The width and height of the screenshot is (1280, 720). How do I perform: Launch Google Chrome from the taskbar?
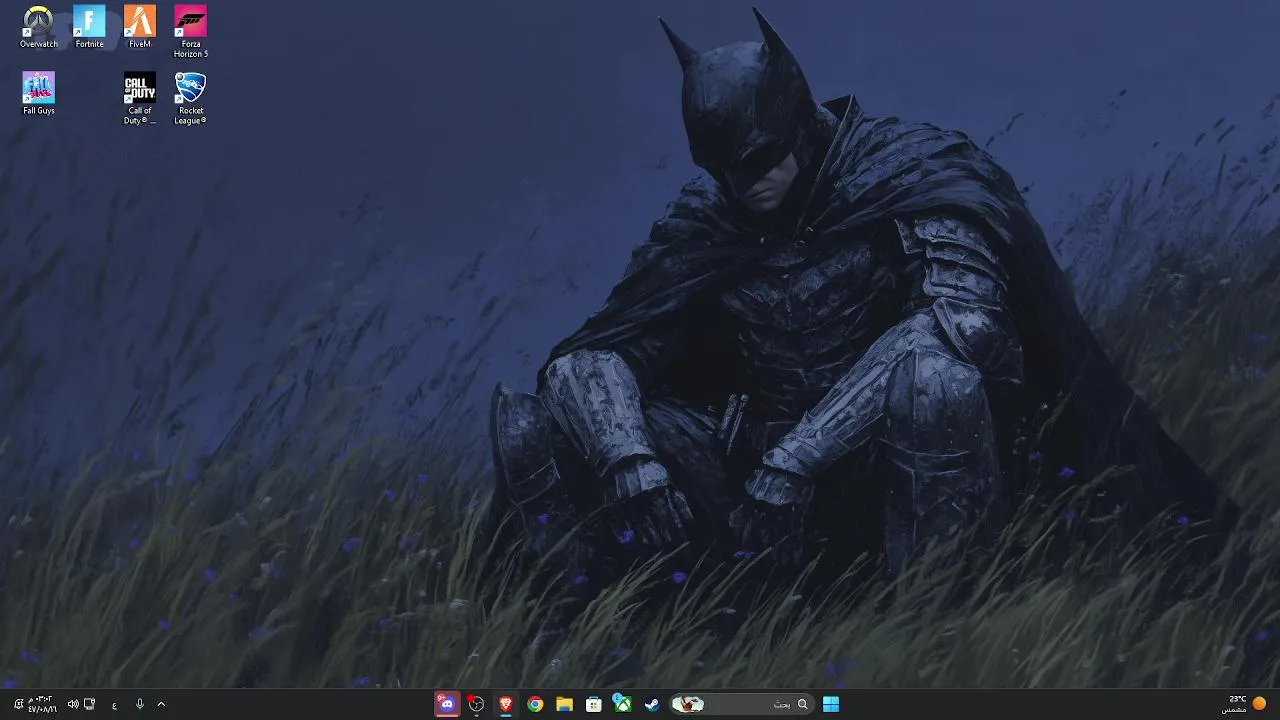click(x=535, y=704)
